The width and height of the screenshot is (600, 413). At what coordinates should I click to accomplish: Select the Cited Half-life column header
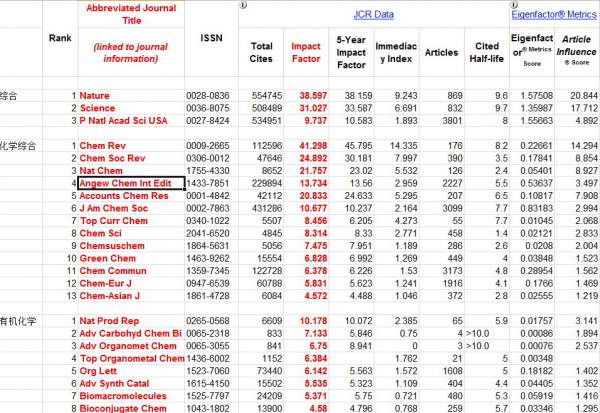pos(487,52)
